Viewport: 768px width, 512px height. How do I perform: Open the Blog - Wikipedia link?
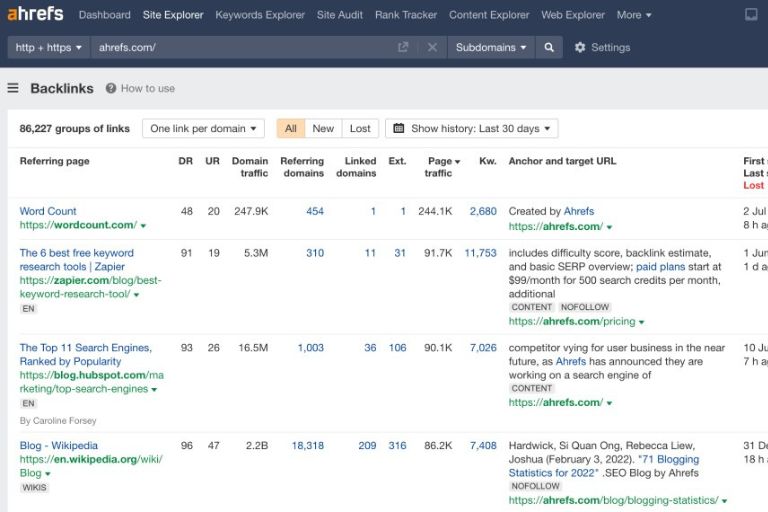pyautogui.click(x=59, y=445)
